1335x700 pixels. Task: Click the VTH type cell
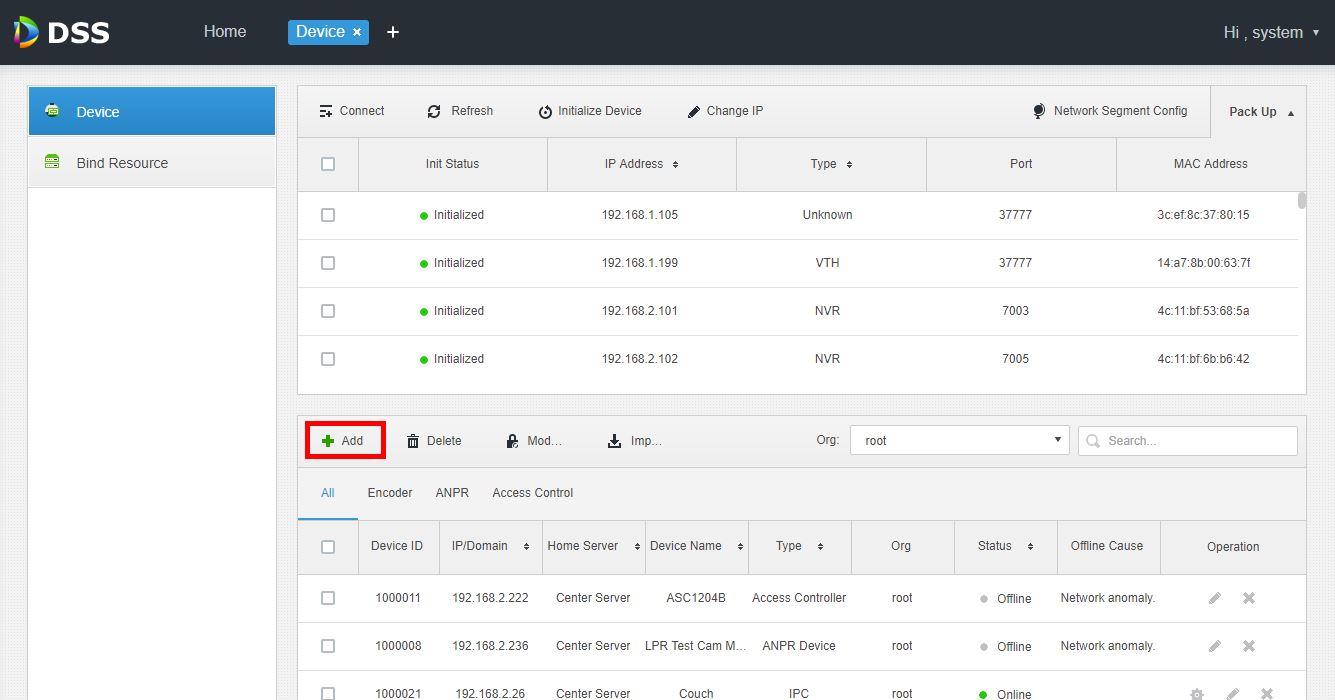[827, 263]
